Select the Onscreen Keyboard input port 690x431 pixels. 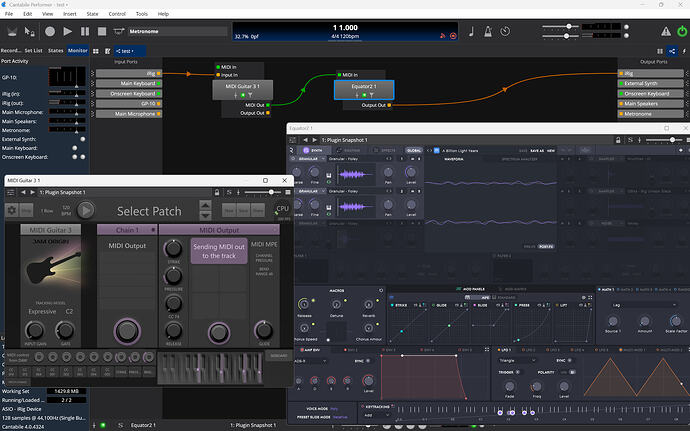point(128,93)
